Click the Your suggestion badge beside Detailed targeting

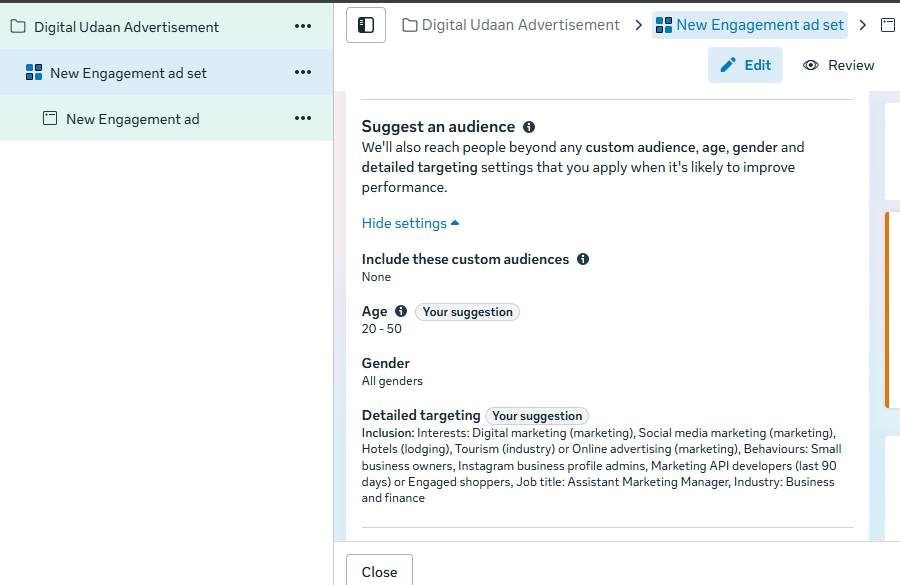(537, 416)
